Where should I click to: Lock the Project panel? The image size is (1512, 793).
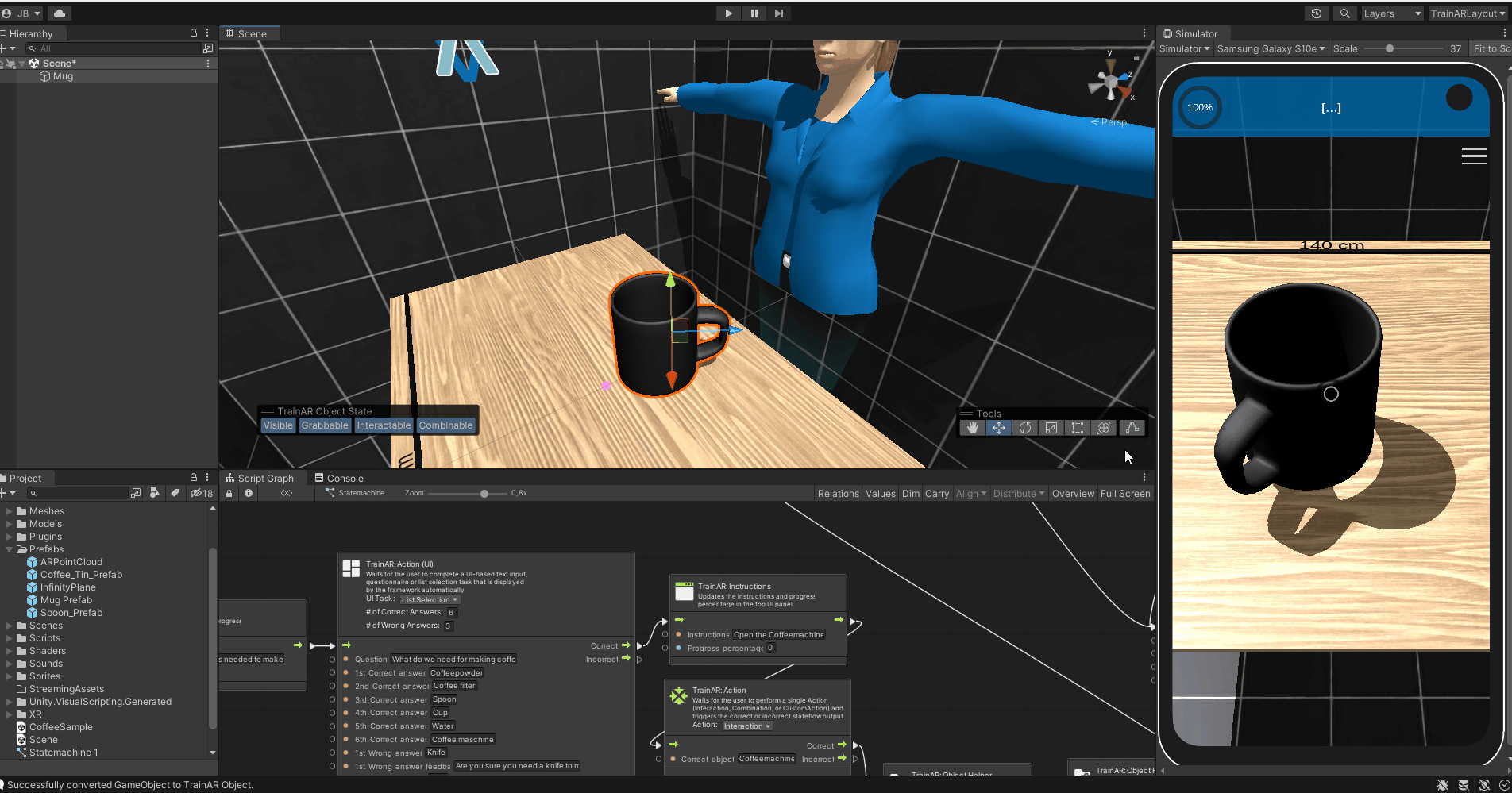pyautogui.click(x=193, y=478)
